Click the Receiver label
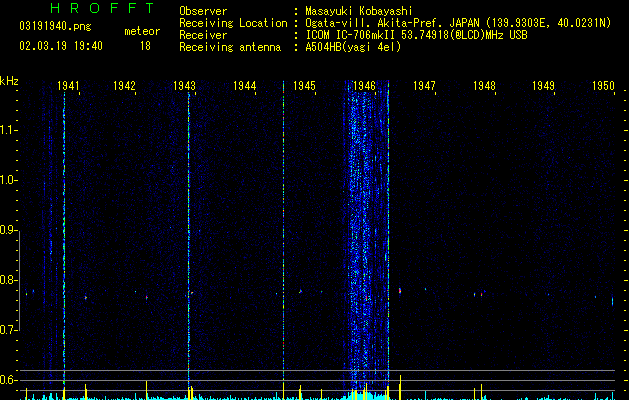This screenshot has width=629, height=400. 203,35
